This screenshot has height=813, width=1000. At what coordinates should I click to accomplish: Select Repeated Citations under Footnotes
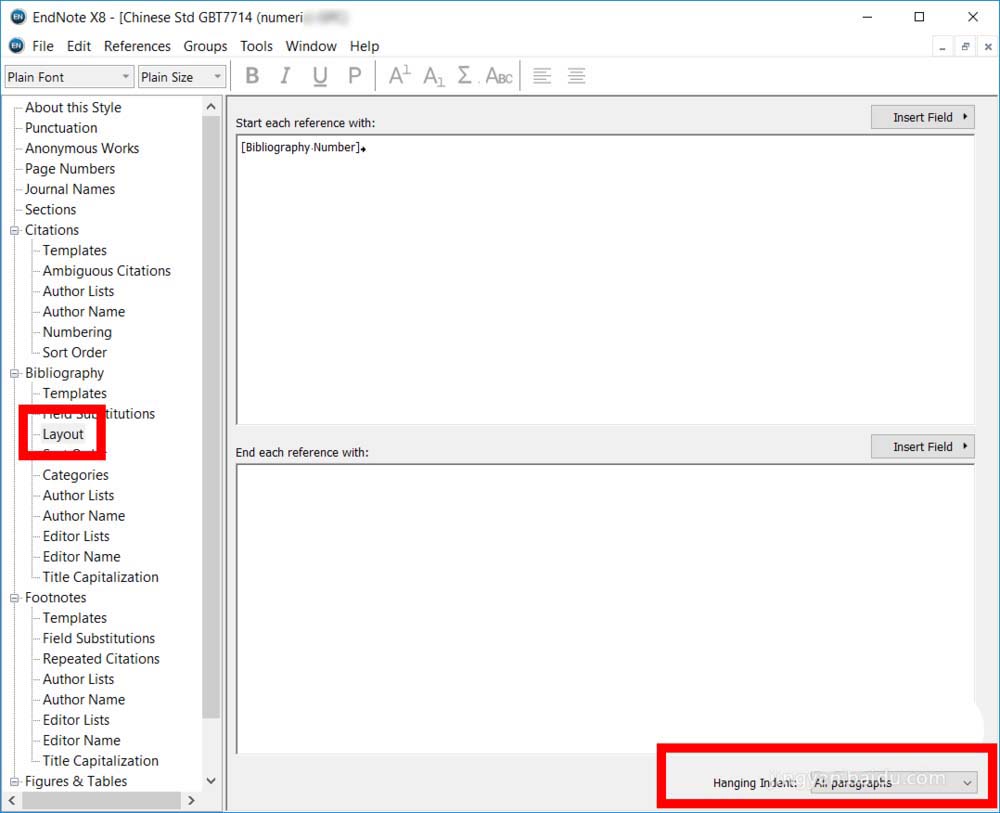pyautogui.click(x=101, y=658)
